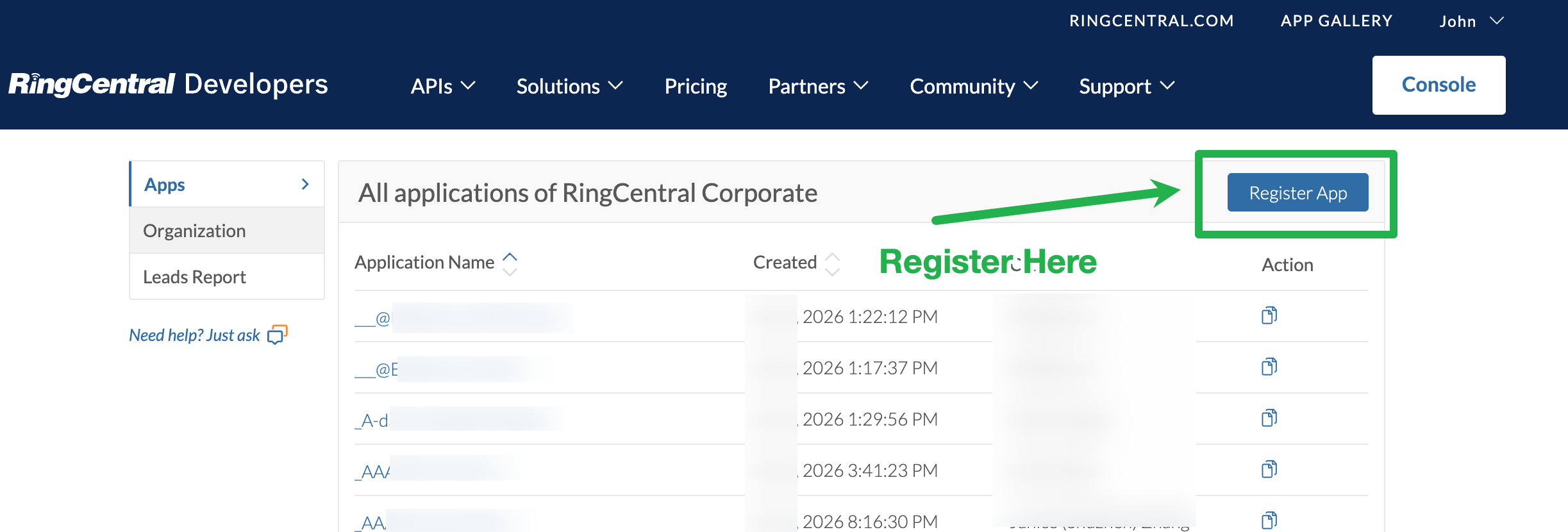Go home via RingCentral Developers logo
Screen dimensions: 1568x532
pyautogui.click(x=168, y=85)
